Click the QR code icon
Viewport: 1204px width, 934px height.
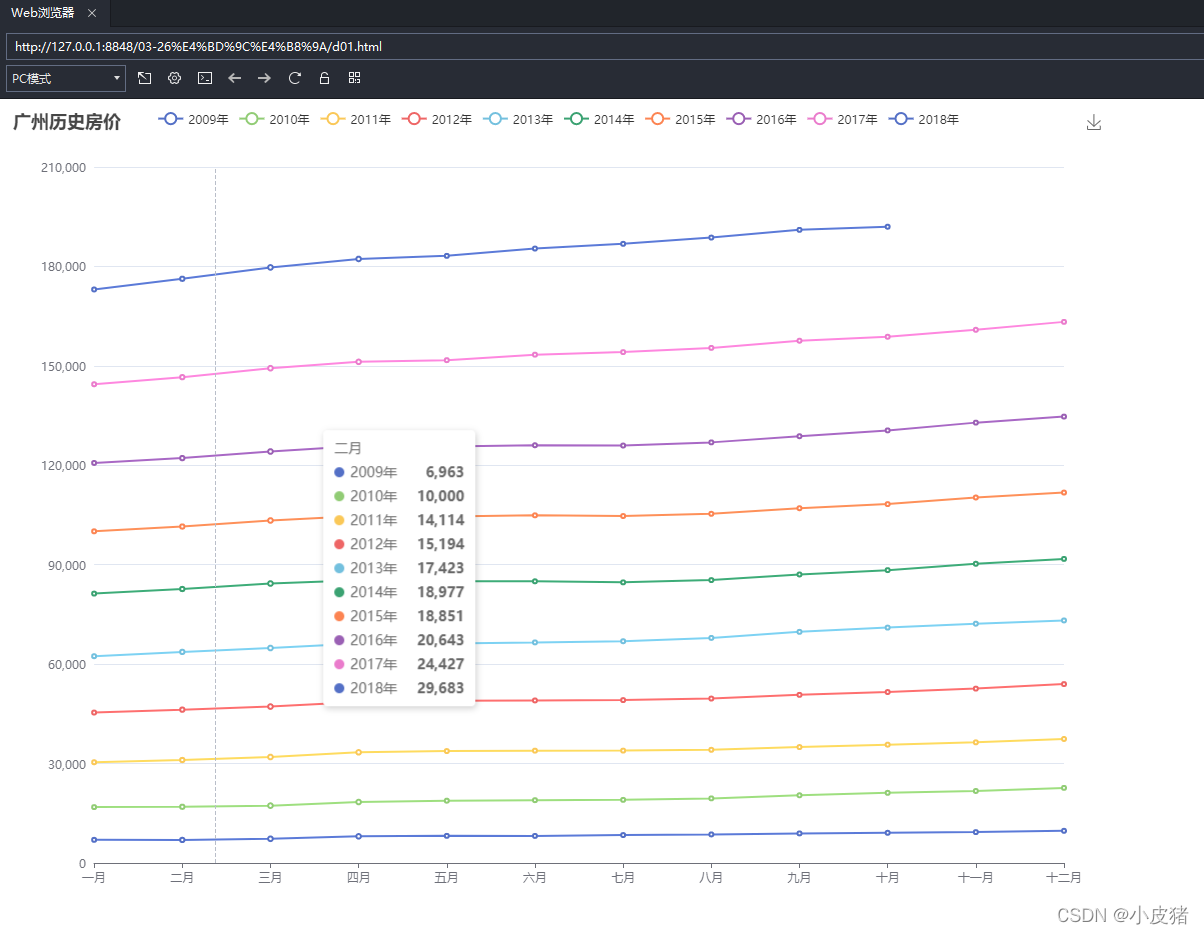(354, 78)
